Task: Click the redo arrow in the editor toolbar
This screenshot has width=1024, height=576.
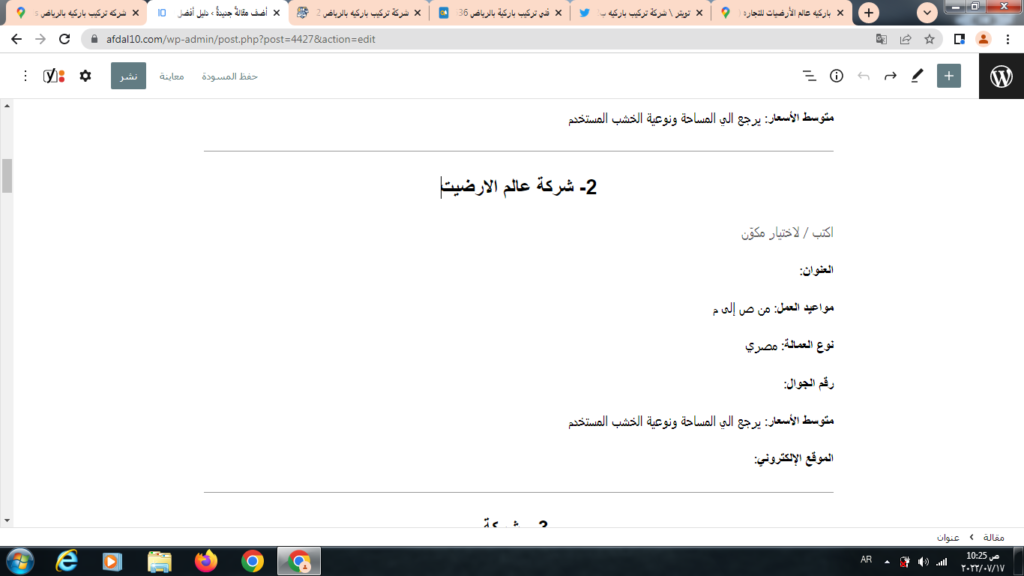Action: tap(890, 76)
